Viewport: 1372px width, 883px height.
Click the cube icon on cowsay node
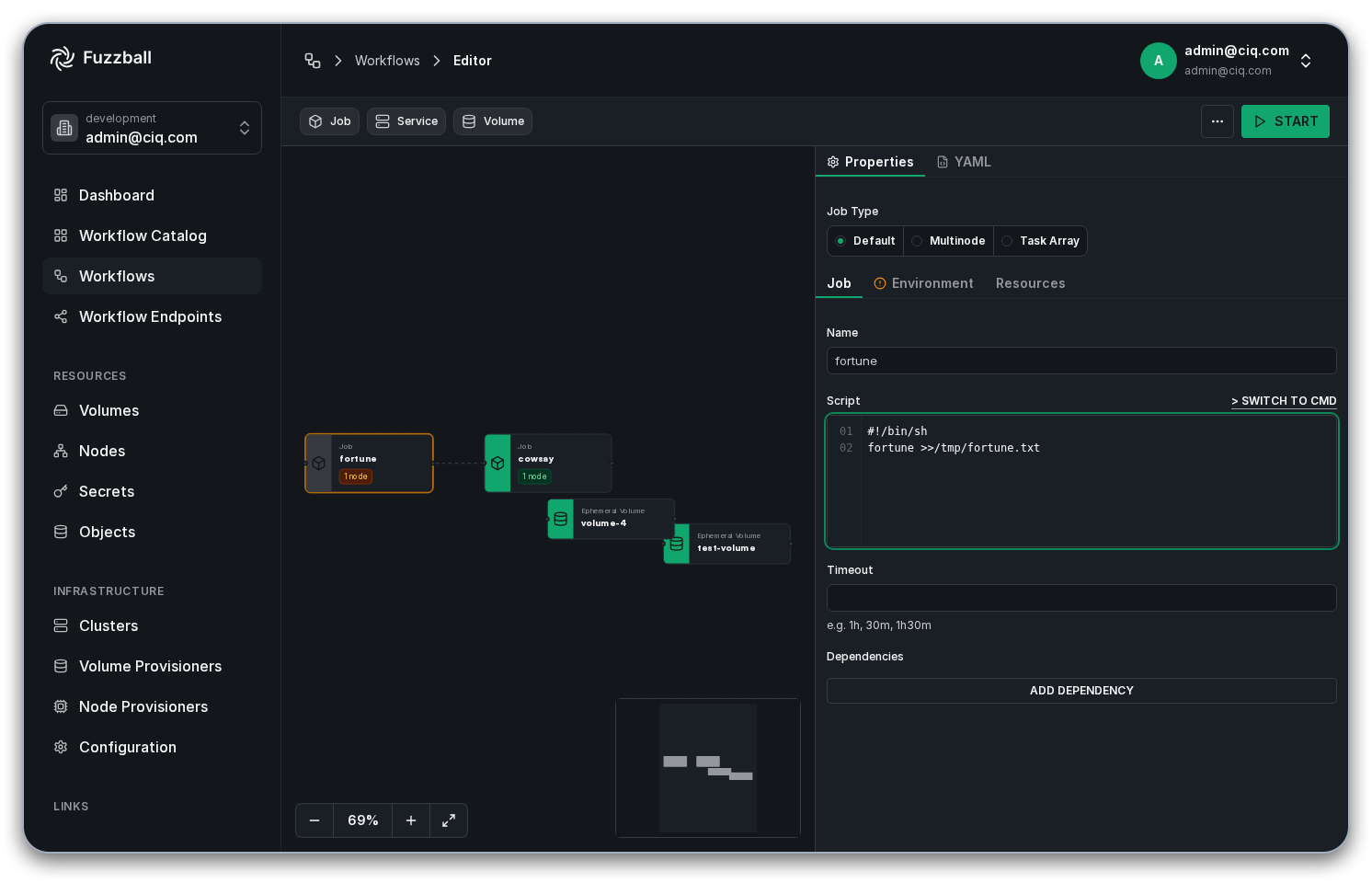coord(497,464)
